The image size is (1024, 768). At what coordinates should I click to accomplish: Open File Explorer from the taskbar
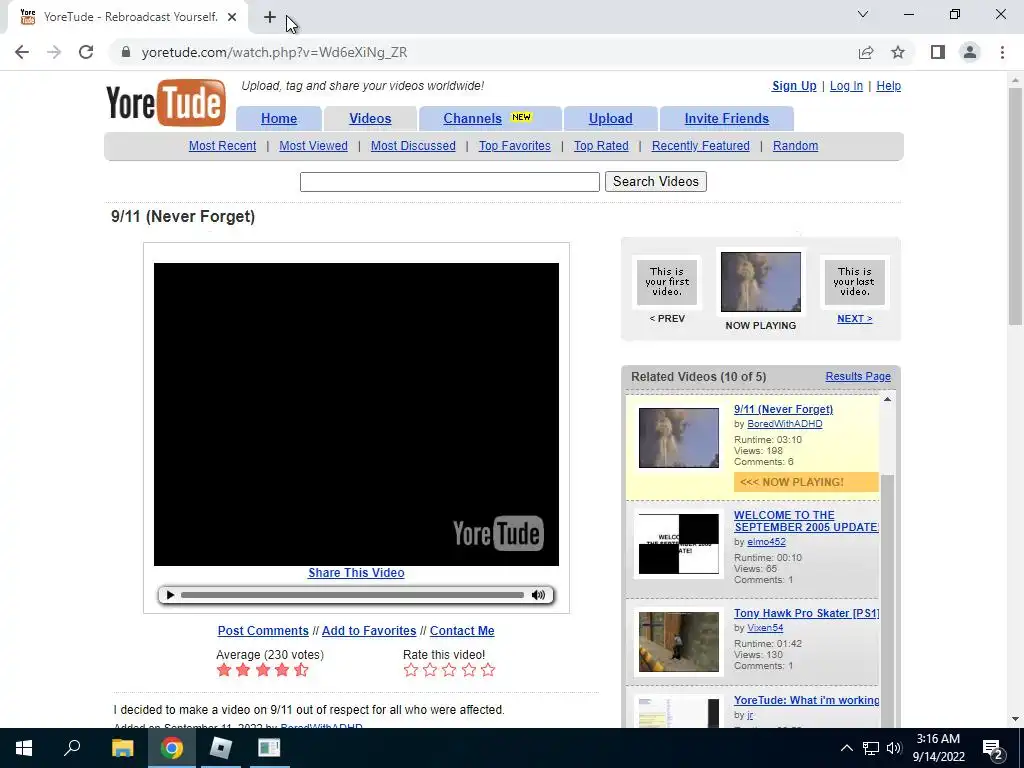click(122, 748)
